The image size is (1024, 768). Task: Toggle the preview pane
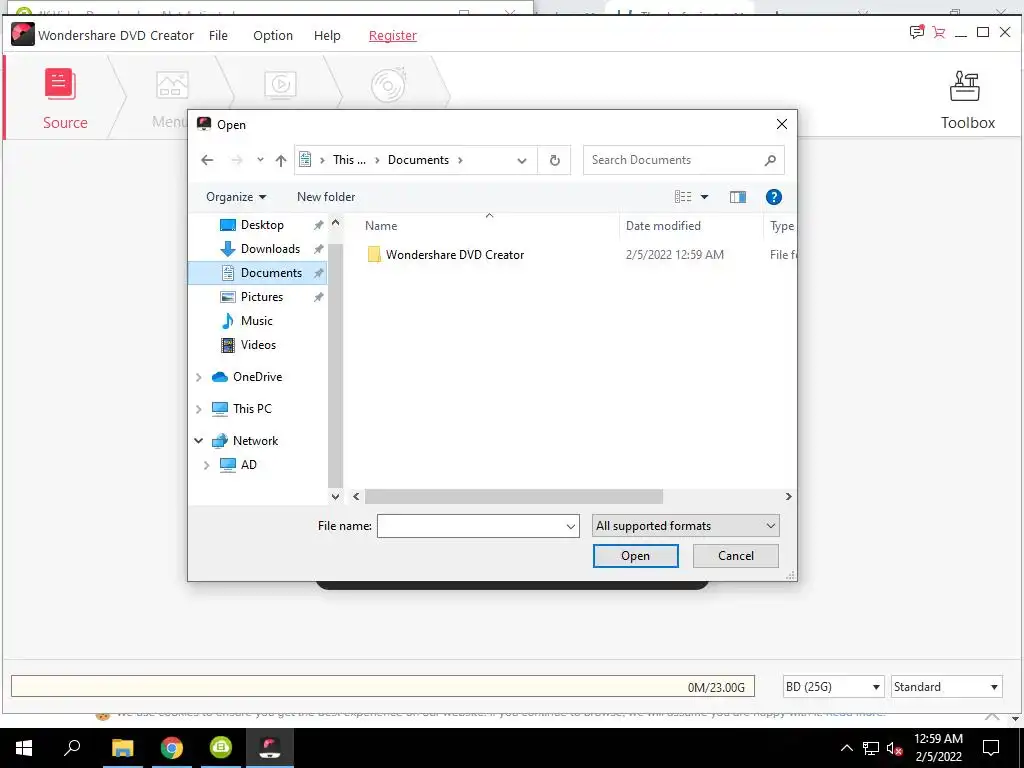pos(738,197)
